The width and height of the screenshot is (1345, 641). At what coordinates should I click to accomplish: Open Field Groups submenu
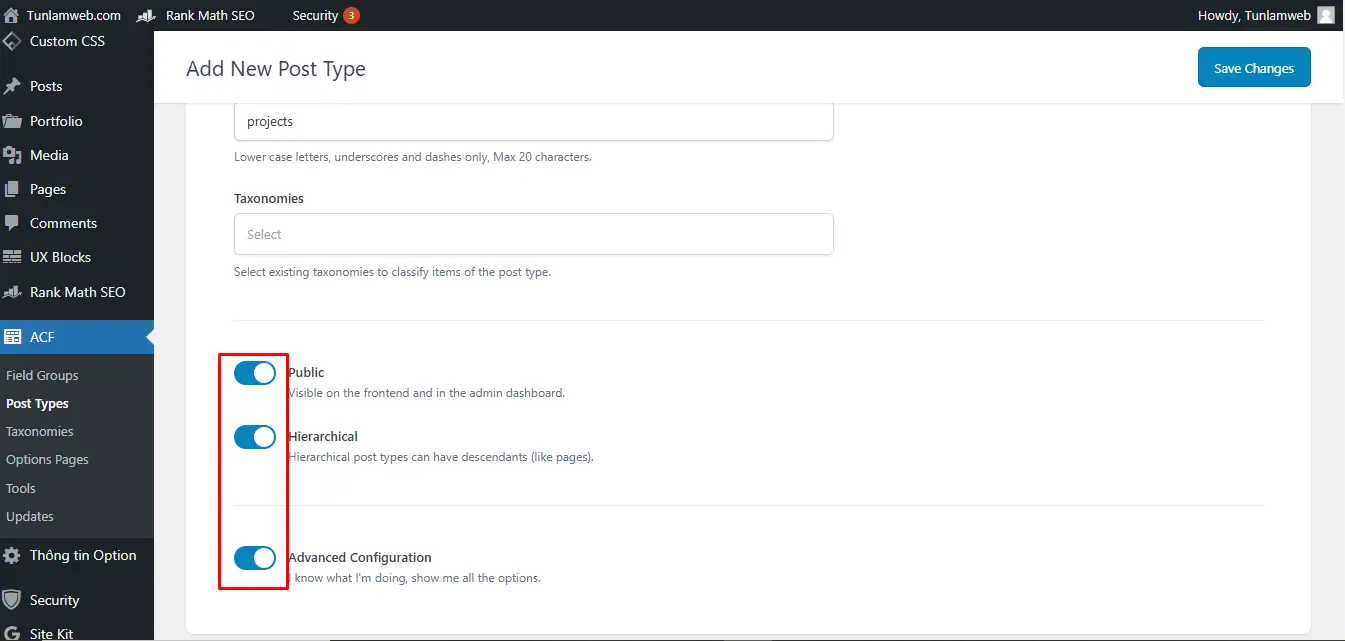click(x=42, y=375)
